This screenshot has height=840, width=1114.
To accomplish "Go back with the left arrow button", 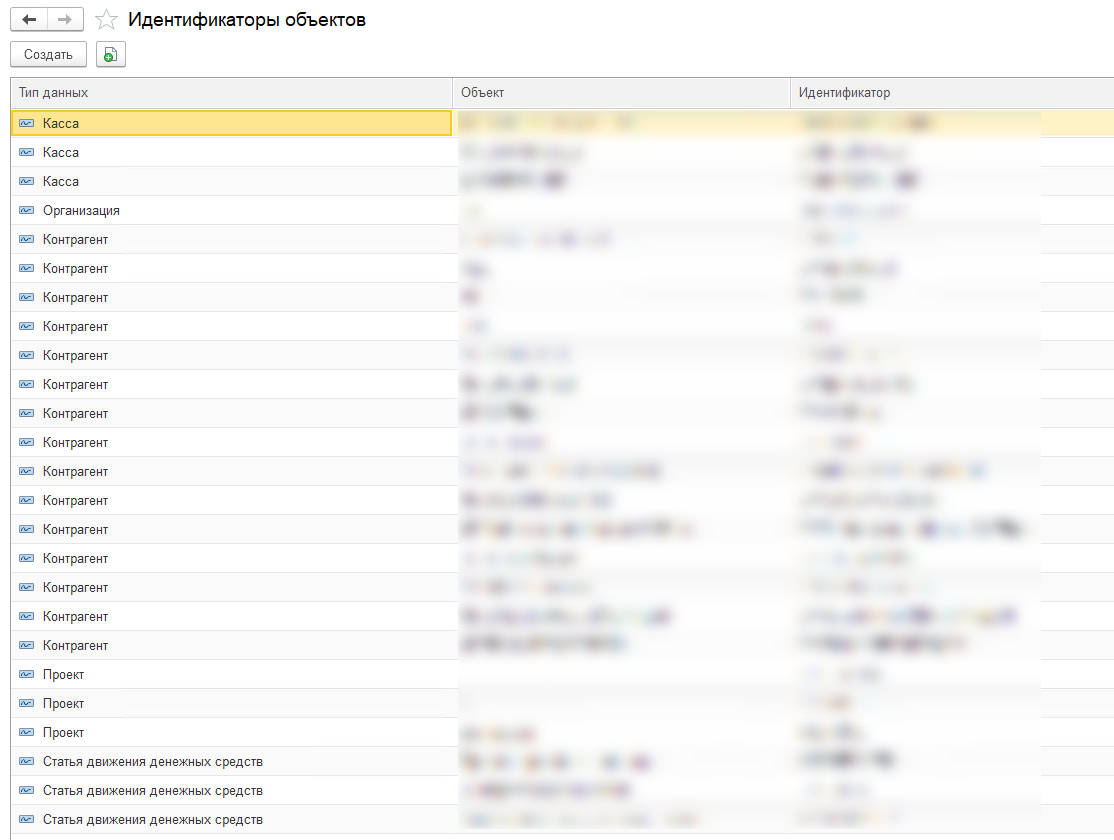I will [x=29, y=19].
